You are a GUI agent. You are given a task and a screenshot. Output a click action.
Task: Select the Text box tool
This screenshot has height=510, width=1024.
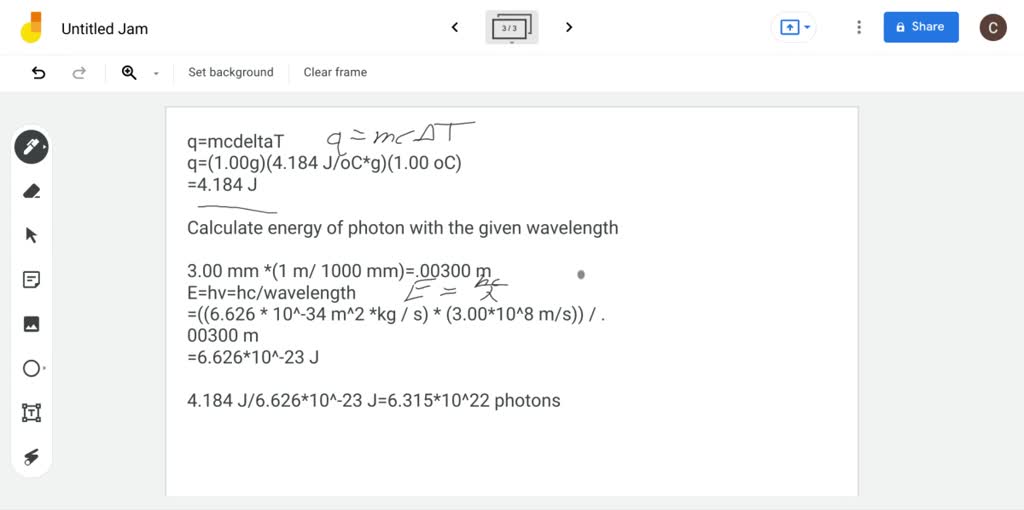pyautogui.click(x=31, y=413)
